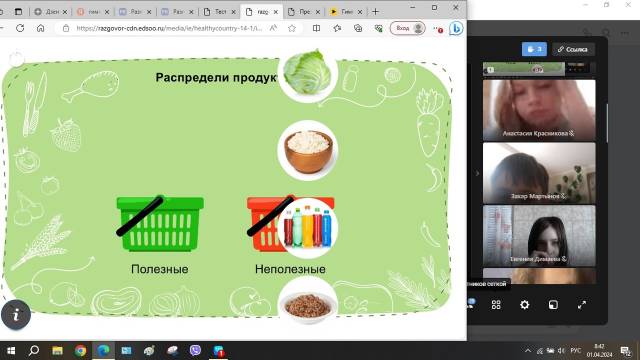Add this page to favorites (star)

coord(292,28)
